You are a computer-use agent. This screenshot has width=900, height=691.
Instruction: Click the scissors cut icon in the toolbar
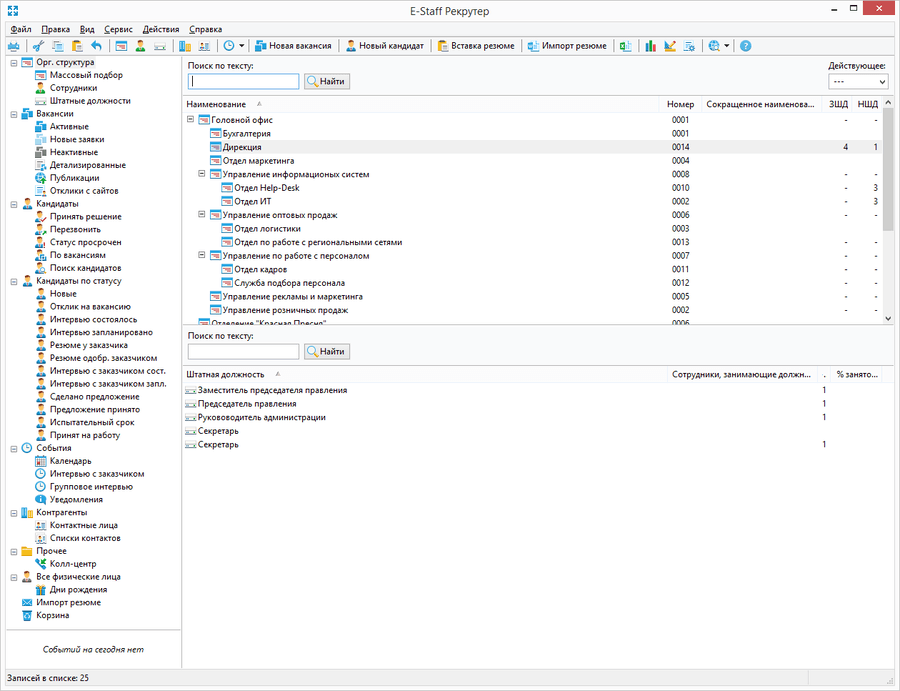[38, 46]
